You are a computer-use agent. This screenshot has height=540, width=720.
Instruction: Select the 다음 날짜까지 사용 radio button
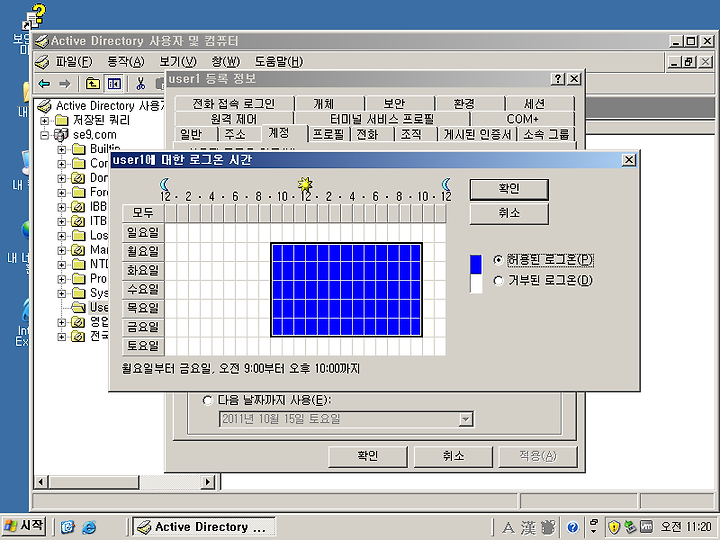coord(208,400)
